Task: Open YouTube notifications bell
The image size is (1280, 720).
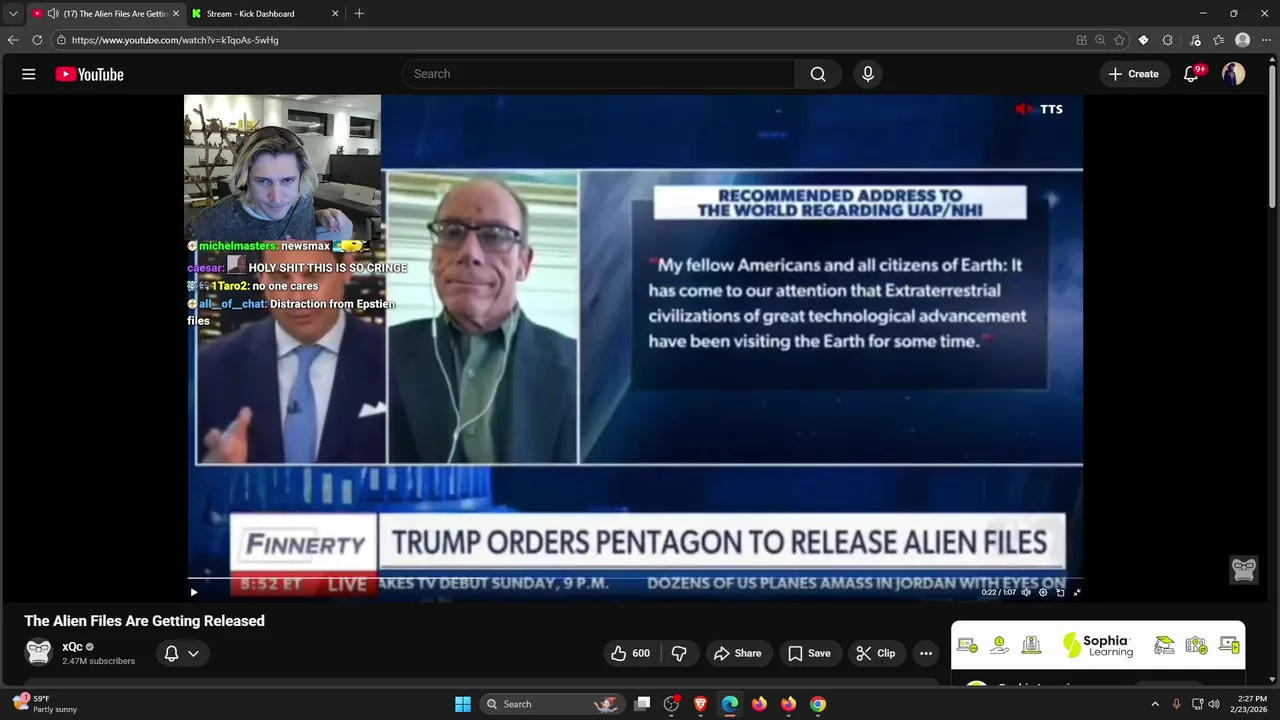Action: (x=1191, y=74)
